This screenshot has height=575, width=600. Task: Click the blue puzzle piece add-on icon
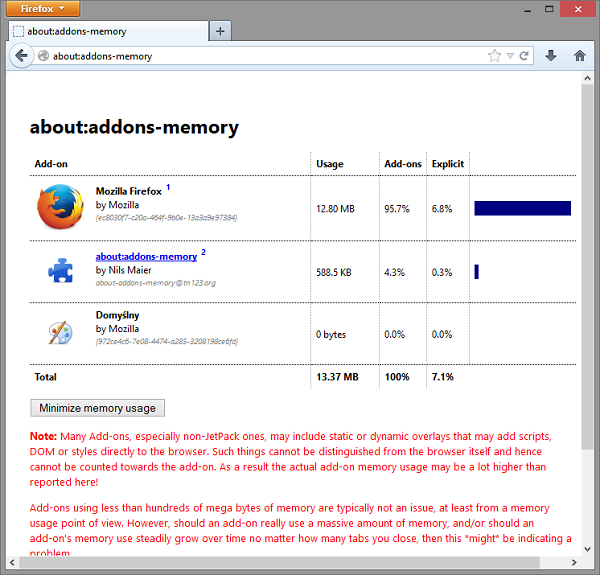click(x=60, y=270)
